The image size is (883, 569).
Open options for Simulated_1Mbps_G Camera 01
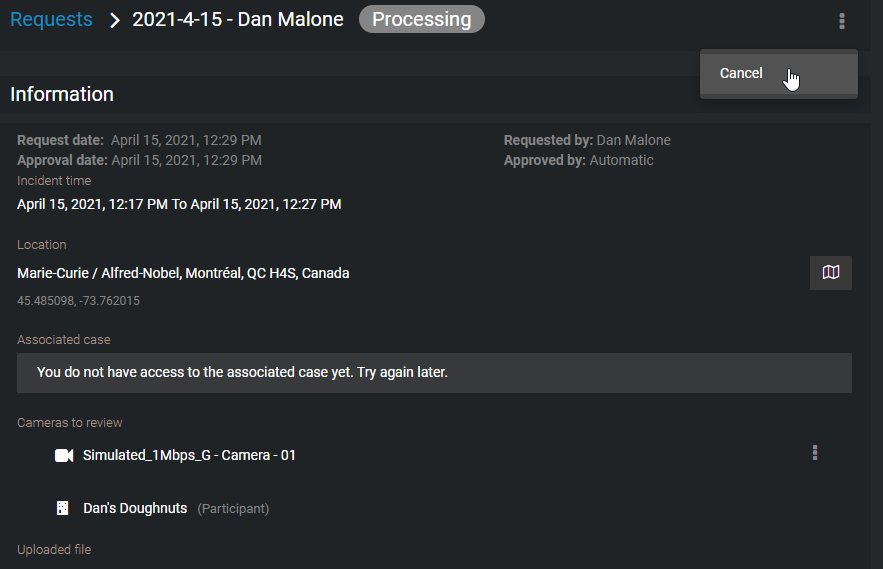[x=815, y=453]
